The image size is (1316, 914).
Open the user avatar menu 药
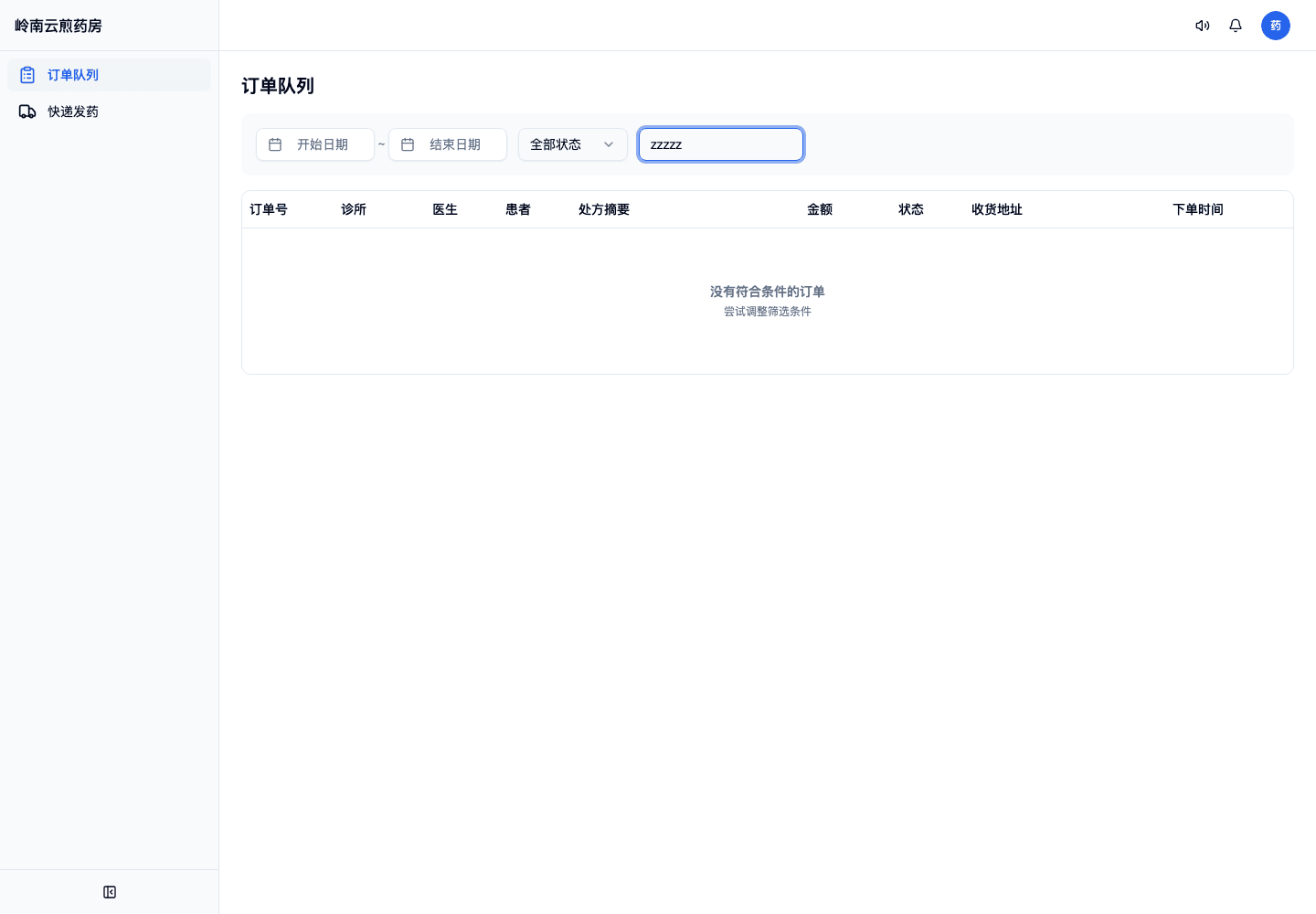(1276, 26)
